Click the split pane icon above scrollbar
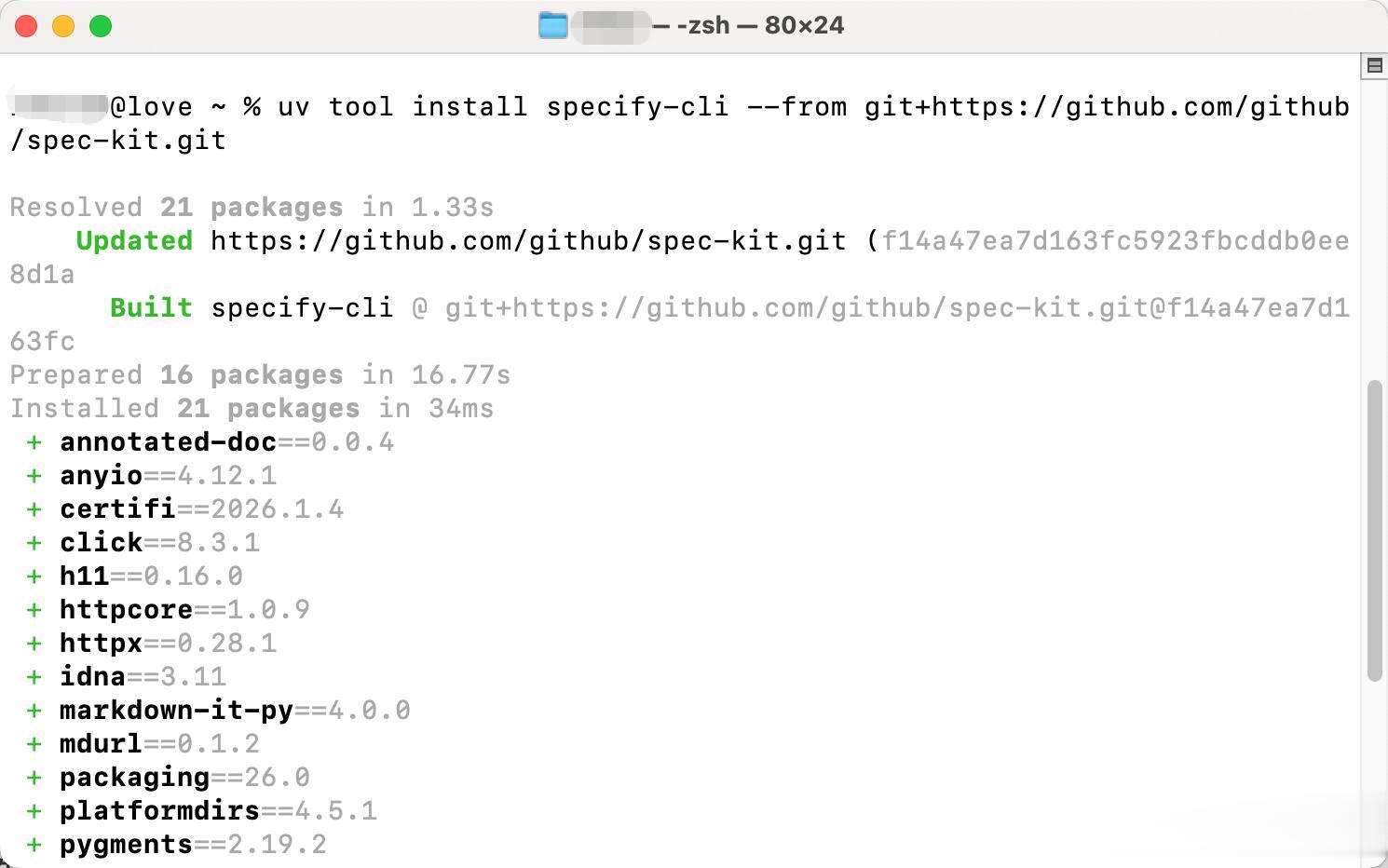The height and width of the screenshot is (868, 1388). point(1374,65)
